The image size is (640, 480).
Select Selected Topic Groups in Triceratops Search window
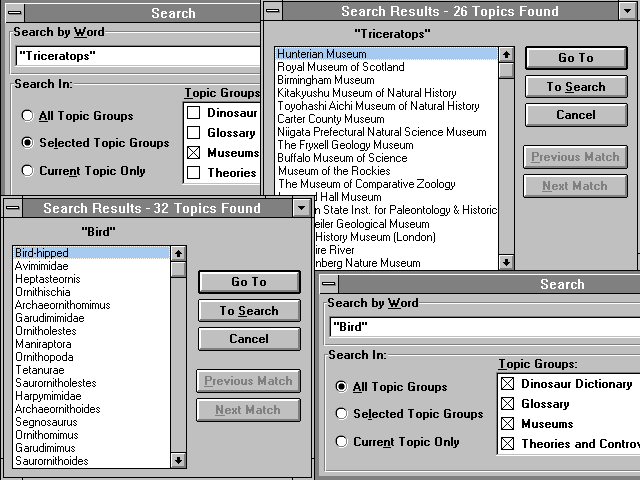pos(96,143)
